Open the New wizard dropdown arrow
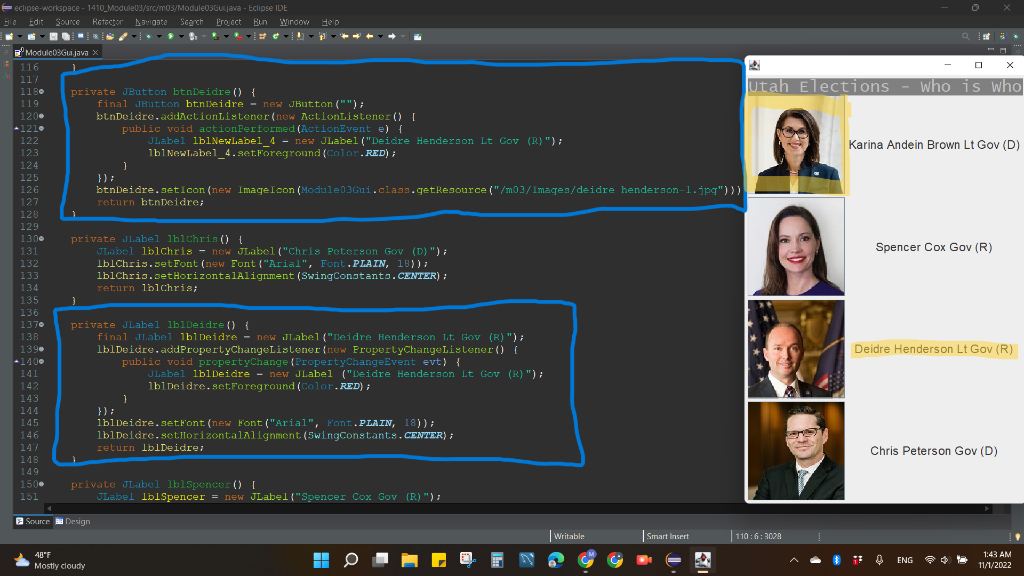The width and height of the screenshot is (1024, 576). point(20,36)
